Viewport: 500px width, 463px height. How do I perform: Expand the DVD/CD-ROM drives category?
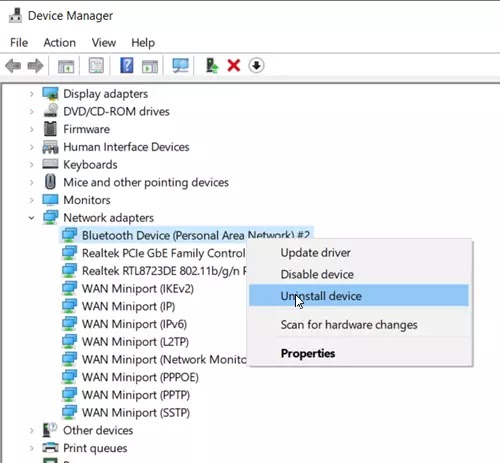pos(31,112)
